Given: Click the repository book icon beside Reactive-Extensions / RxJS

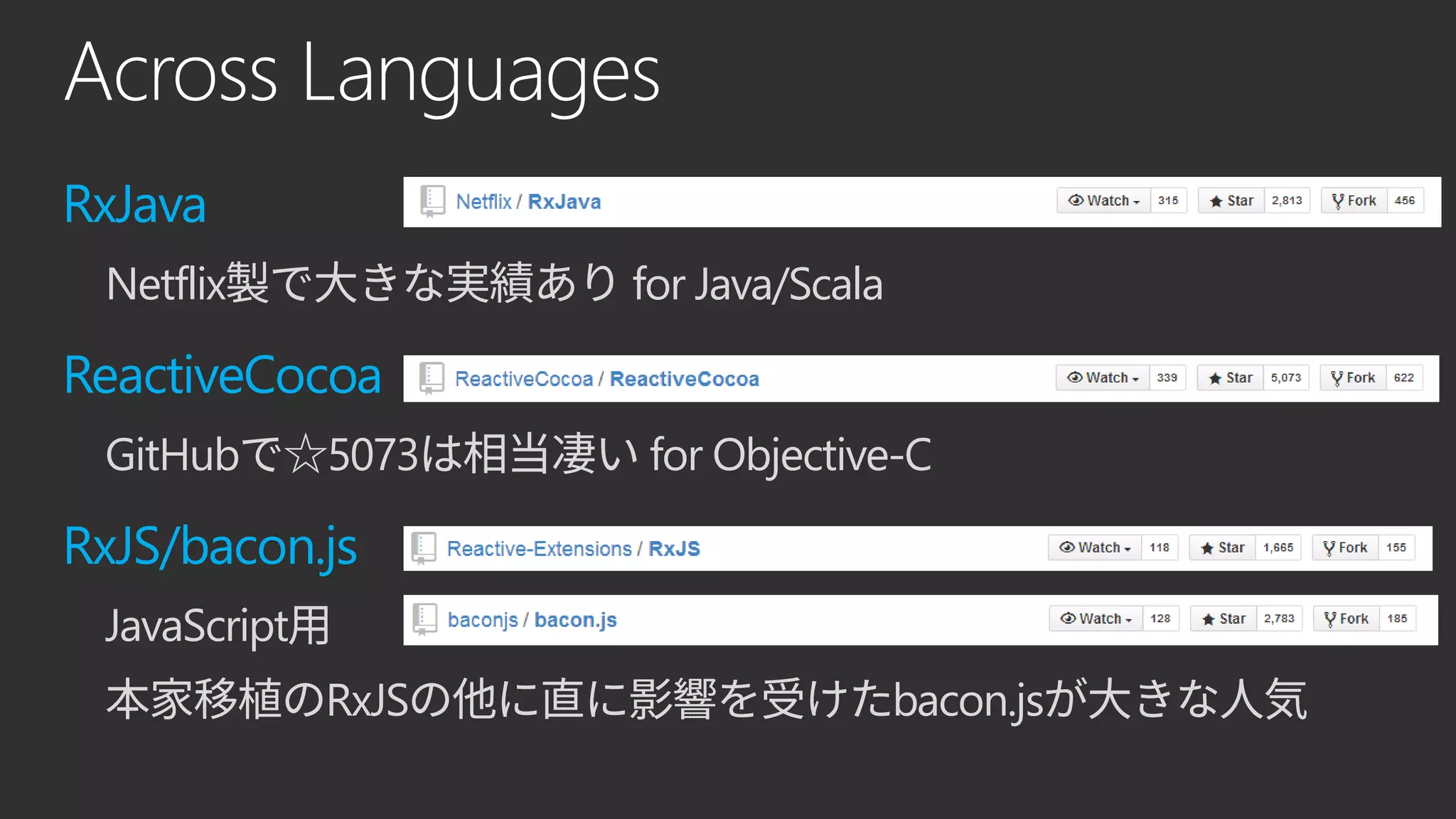Looking at the screenshot, I should pos(424,548).
